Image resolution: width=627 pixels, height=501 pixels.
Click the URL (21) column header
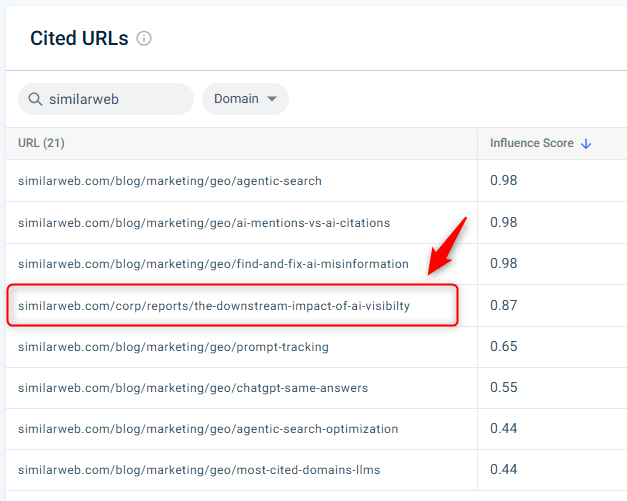[x=41, y=143]
